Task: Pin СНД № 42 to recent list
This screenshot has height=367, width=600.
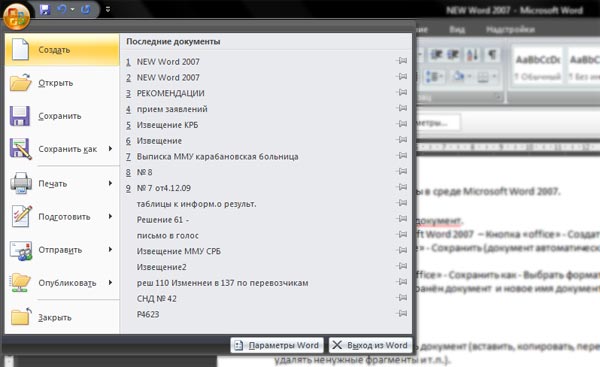Action: point(401,297)
